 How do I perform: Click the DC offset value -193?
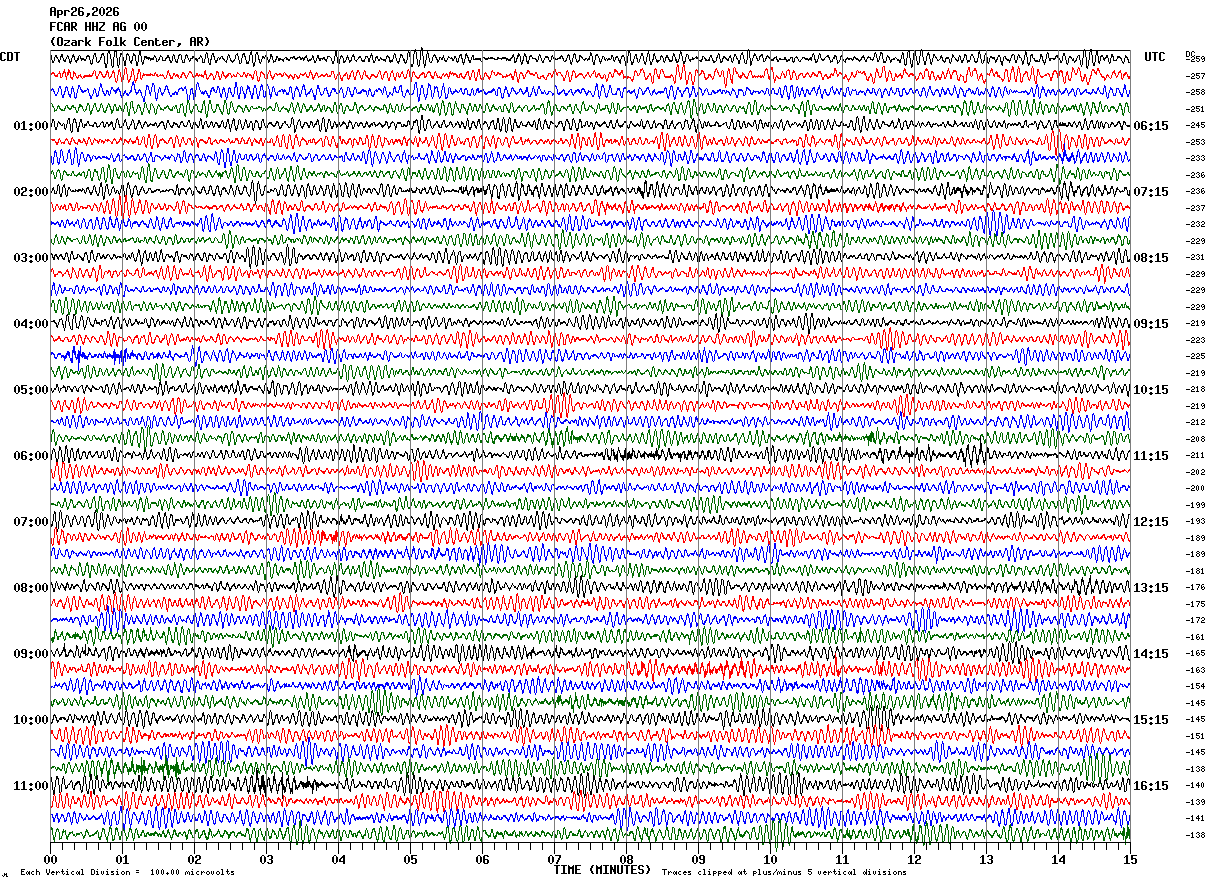click(1195, 522)
